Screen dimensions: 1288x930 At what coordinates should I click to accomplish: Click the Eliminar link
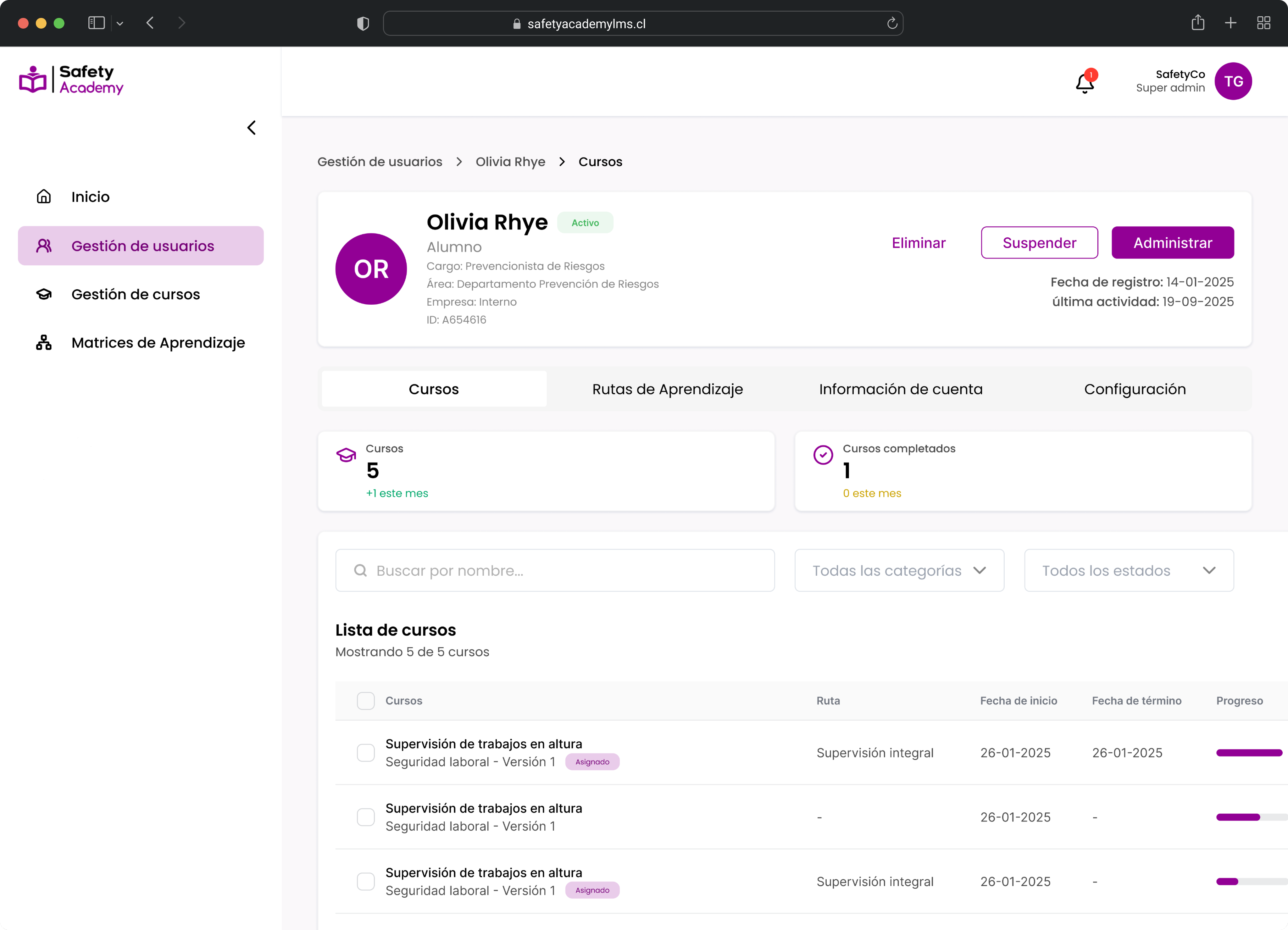tap(918, 242)
